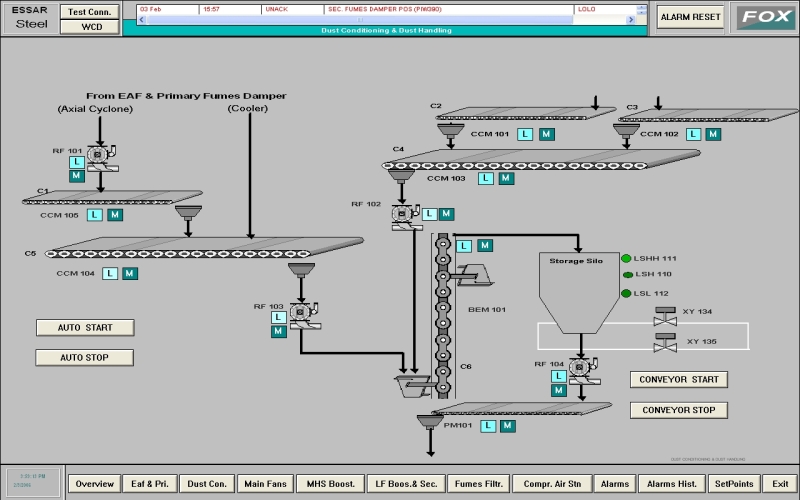Open the Fumes Filtr. screen
The width and height of the screenshot is (800, 500).
tap(479, 484)
